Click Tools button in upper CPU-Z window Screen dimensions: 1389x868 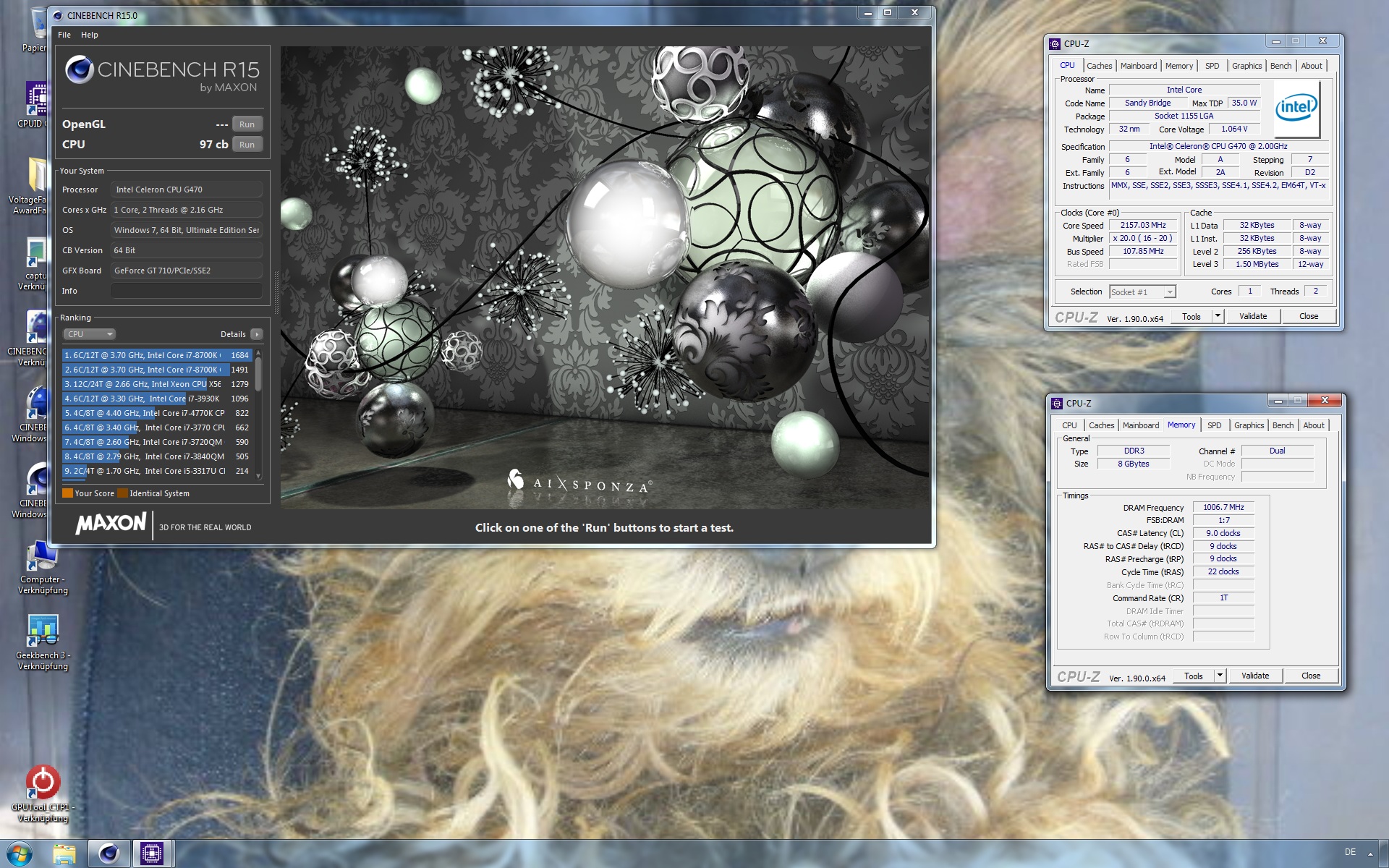coord(1192,316)
